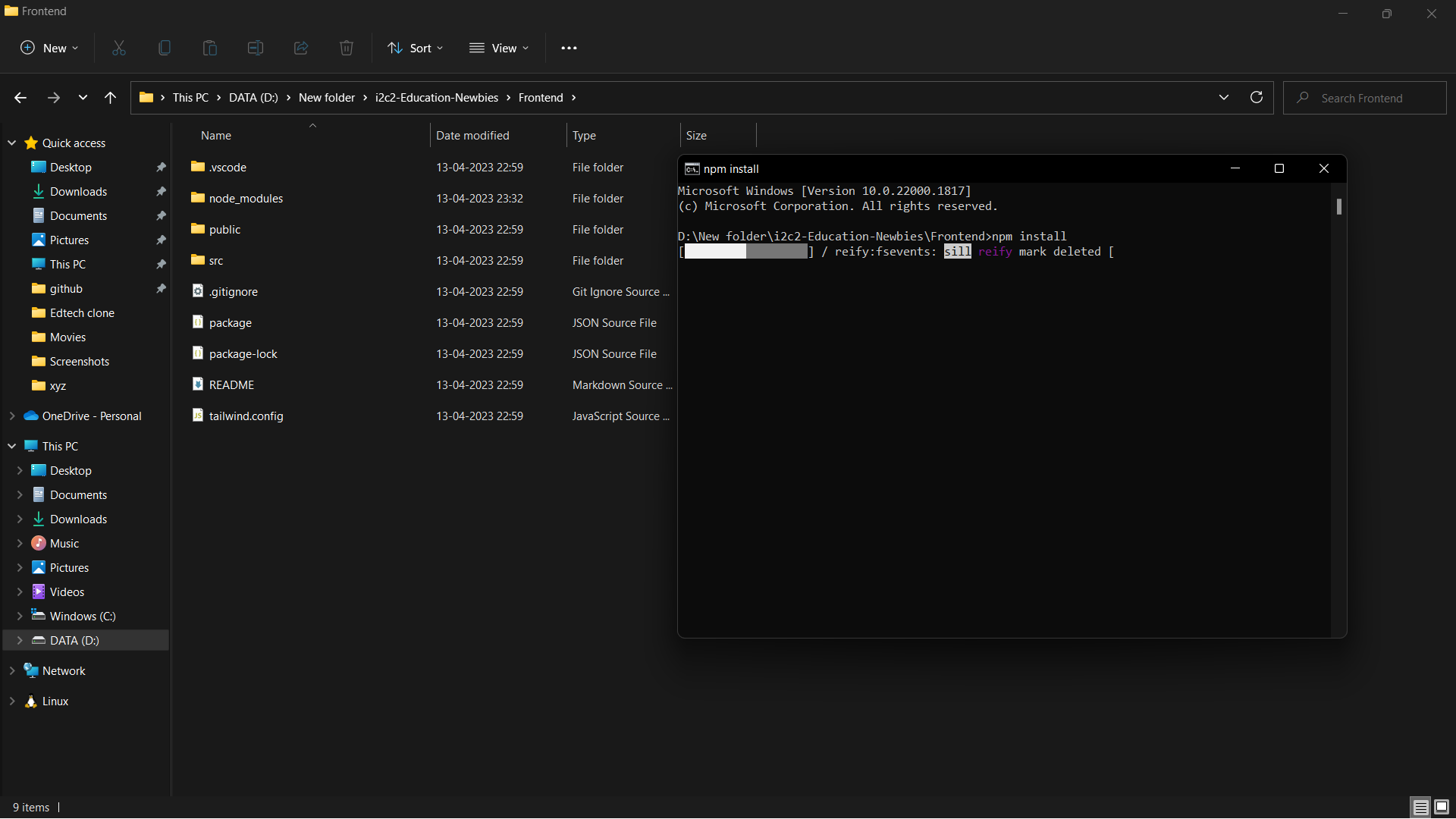This screenshot has height=819, width=1456.
Task: Click the New button
Action: [x=49, y=48]
